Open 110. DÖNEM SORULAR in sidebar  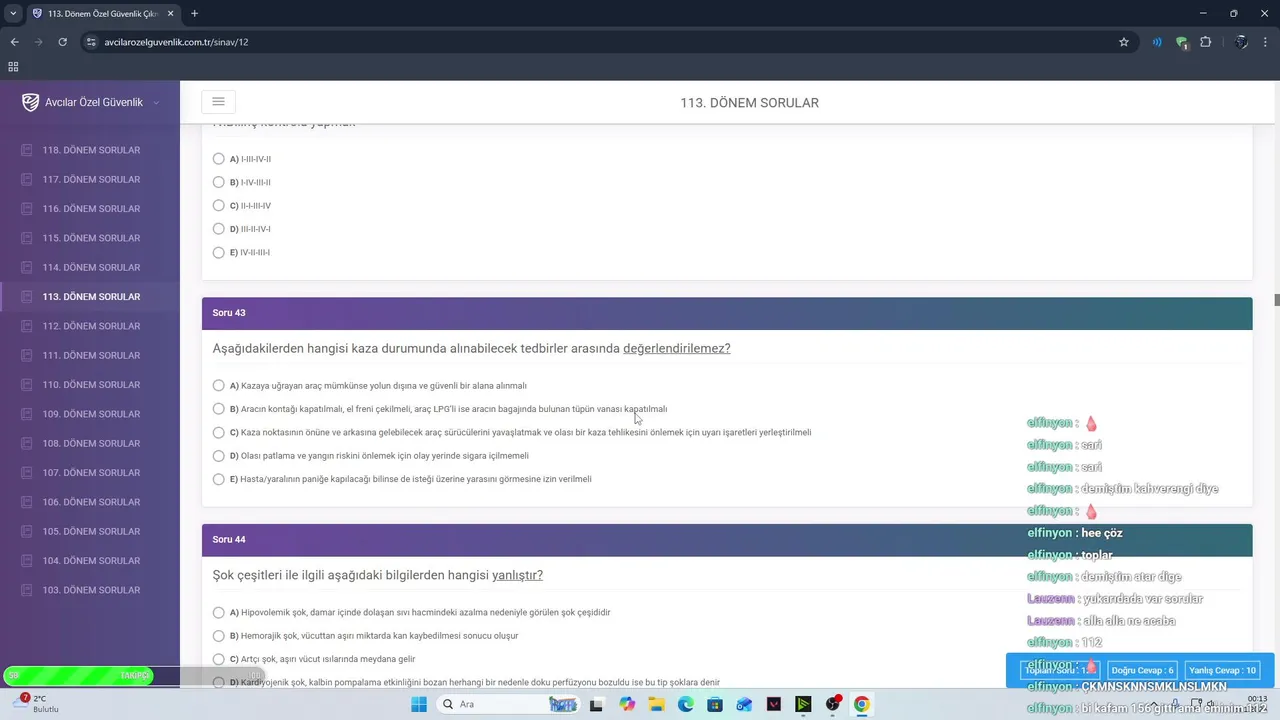click(x=90, y=385)
